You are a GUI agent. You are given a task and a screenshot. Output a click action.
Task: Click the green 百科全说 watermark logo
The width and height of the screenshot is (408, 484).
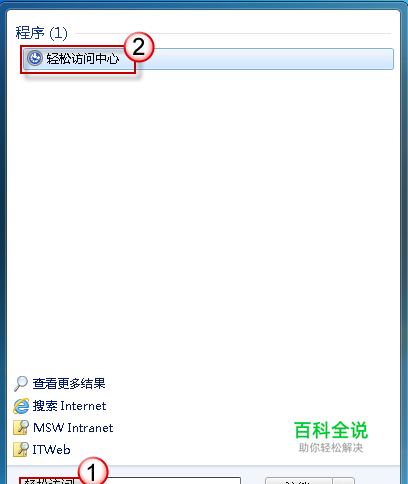pos(331,430)
